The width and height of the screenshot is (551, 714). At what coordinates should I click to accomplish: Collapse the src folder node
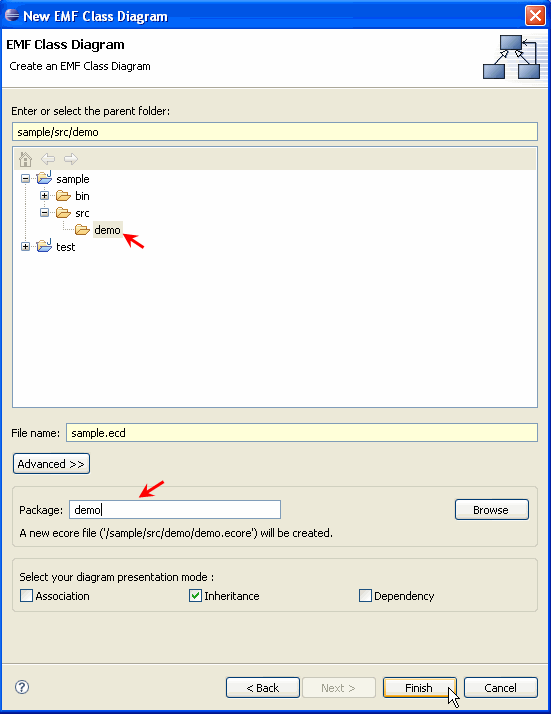point(44,213)
